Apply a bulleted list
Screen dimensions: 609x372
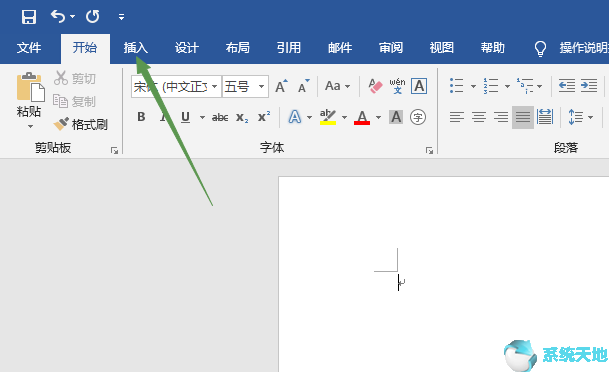[456, 86]
